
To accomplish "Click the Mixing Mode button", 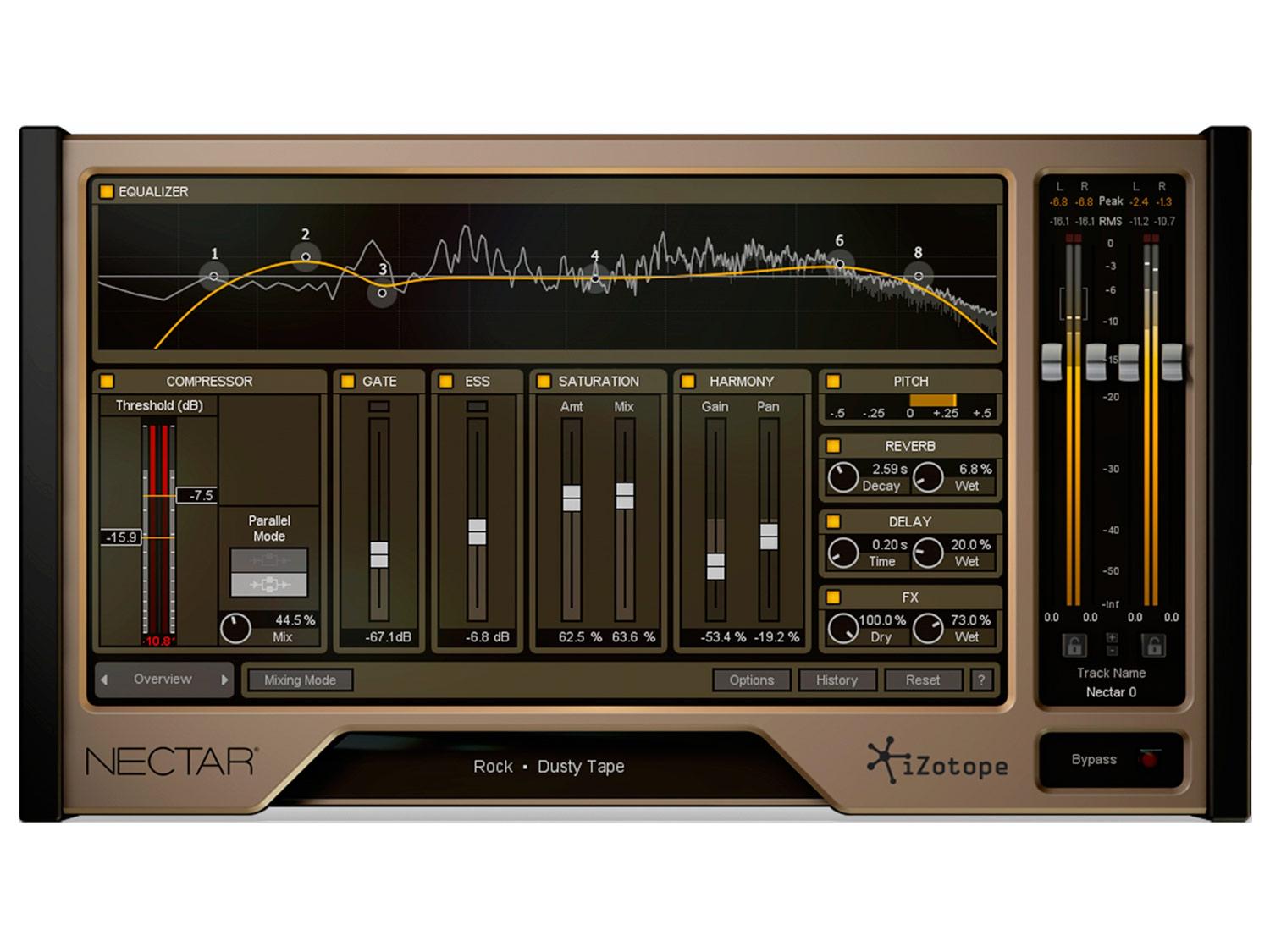I will [300, 680].
